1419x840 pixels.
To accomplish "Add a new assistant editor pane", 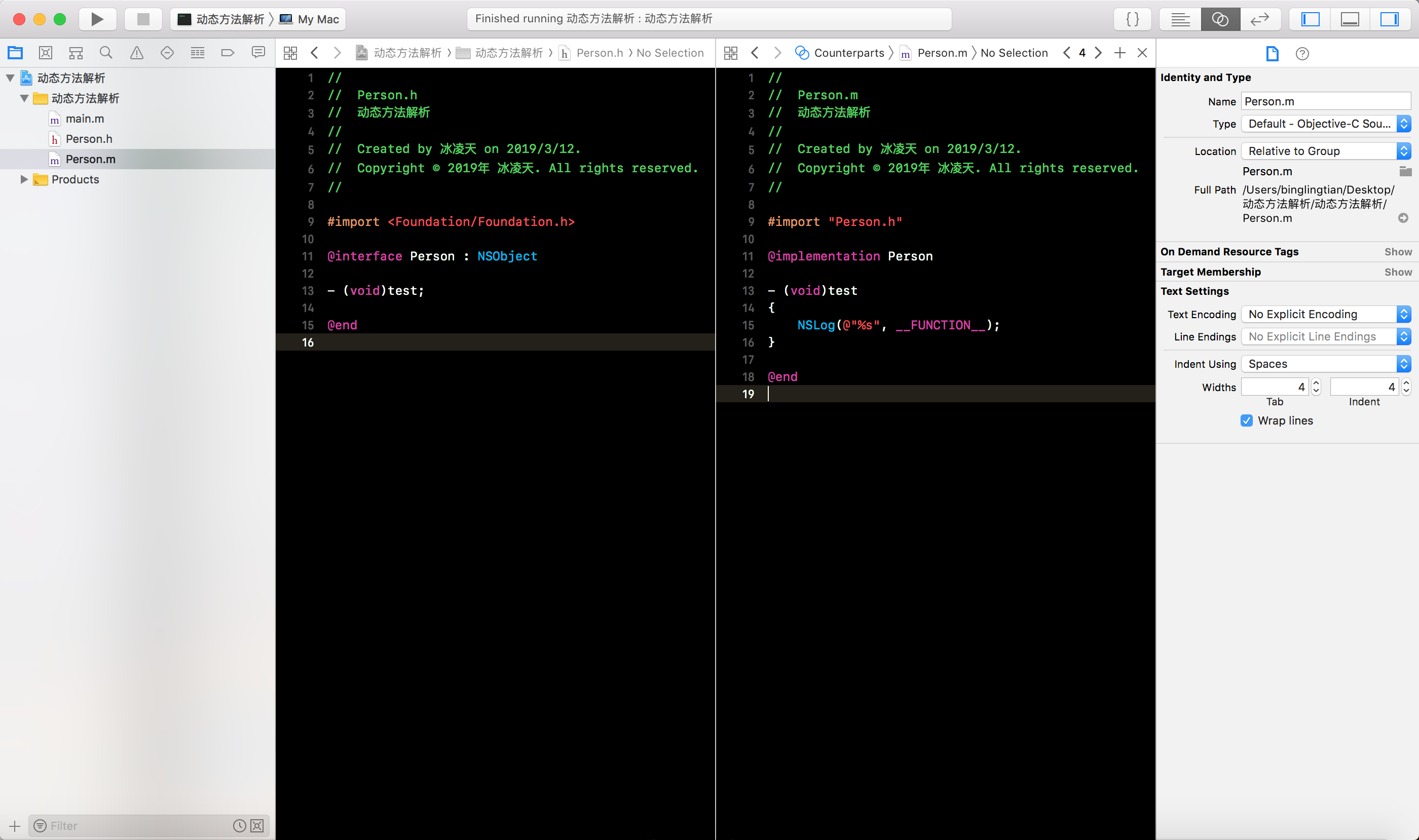I will pyautogui.click(x=1119, y=53).
